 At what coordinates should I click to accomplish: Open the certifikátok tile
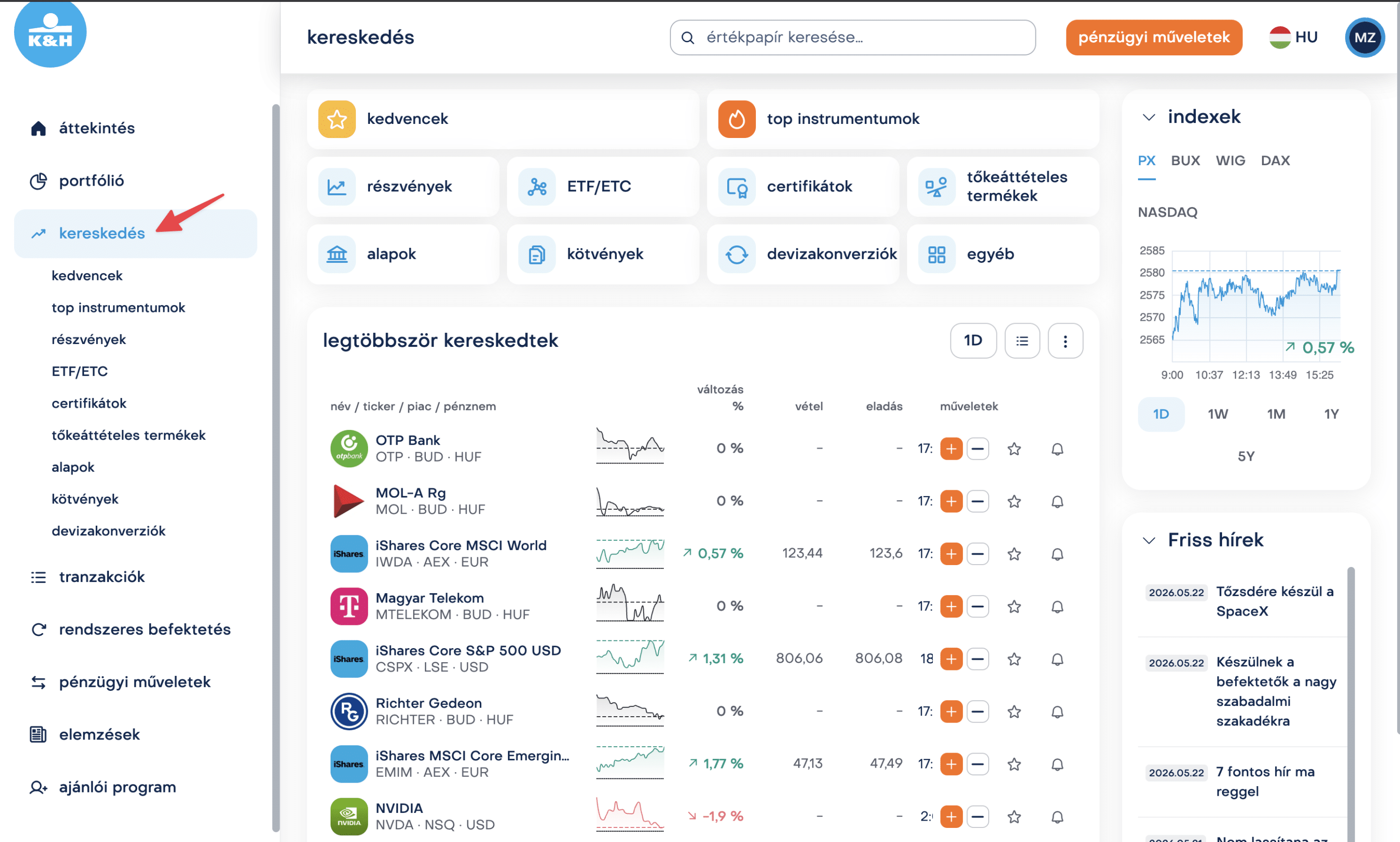803,187
